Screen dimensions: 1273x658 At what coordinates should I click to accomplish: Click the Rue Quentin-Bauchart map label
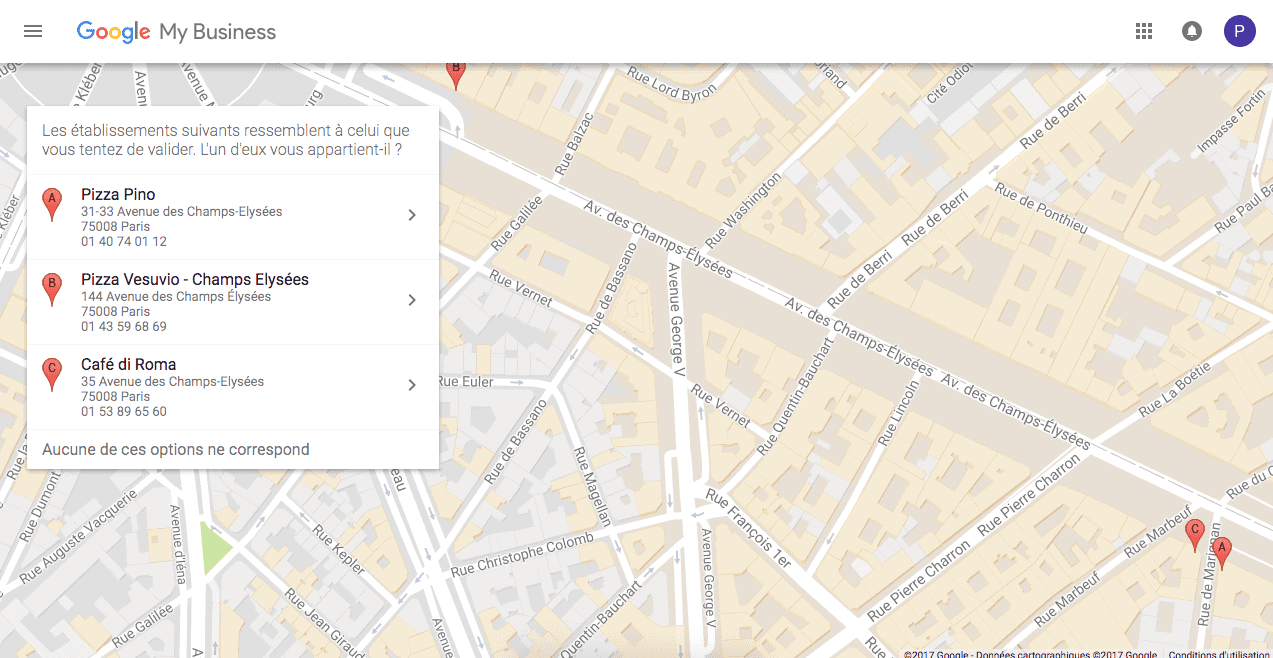797,395
